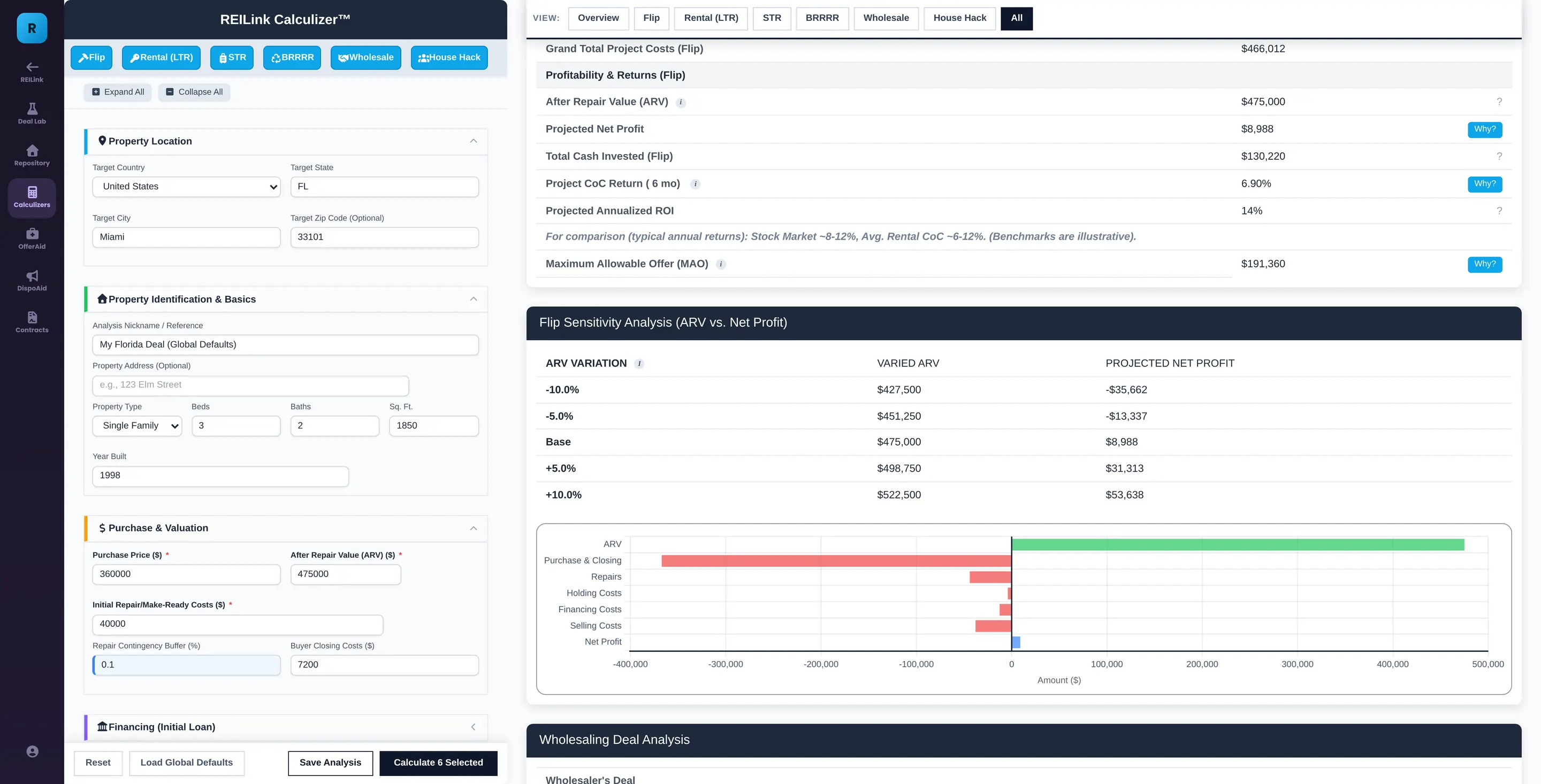Collapse the Property Location section
This screenshot has height=784, width=1541.
pos(473,141)
